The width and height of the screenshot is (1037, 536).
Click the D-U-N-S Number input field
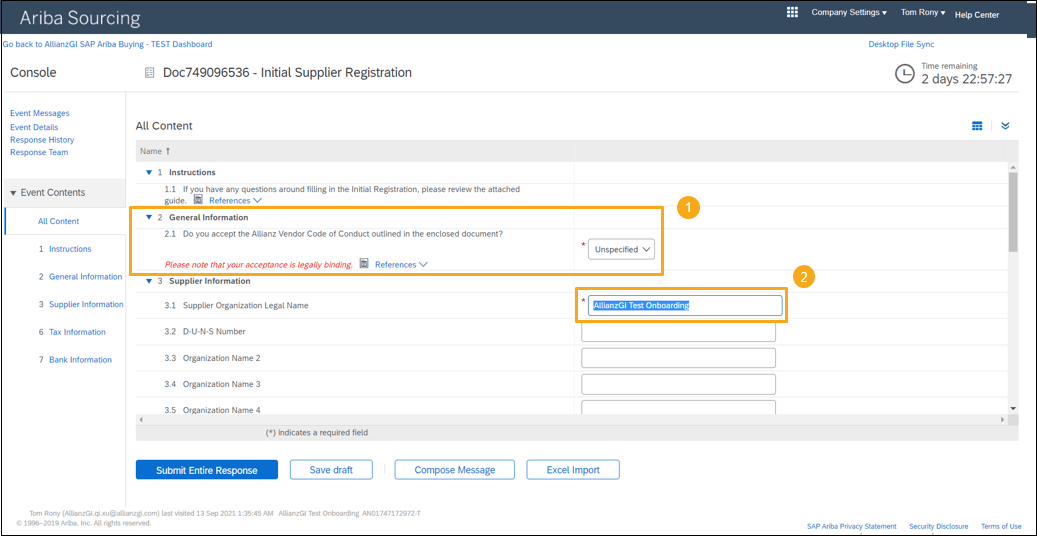pos(678,332)
